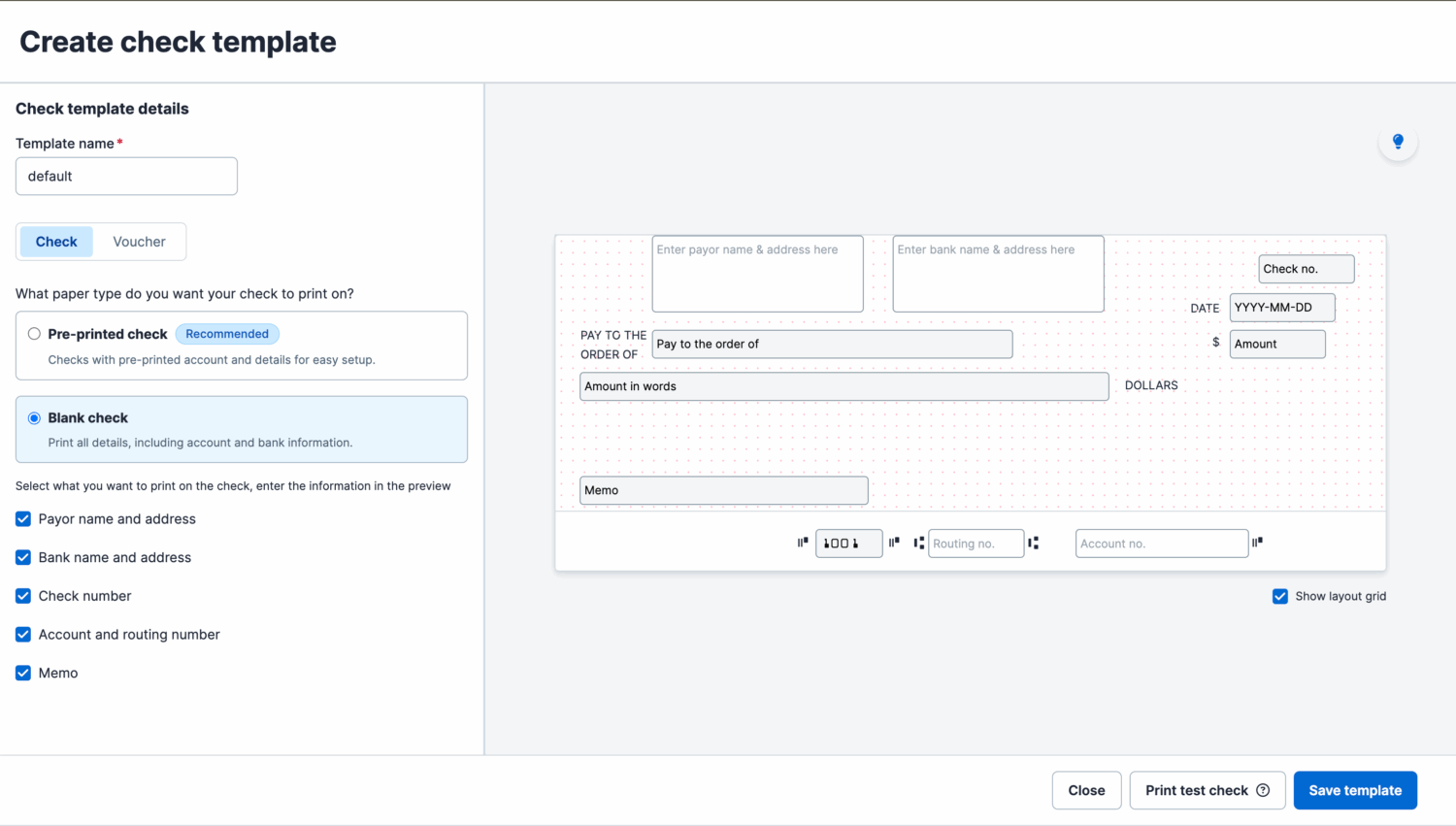Uncheck Bank name and address
Screen dimensions: 1456x826
click(22, 557)
